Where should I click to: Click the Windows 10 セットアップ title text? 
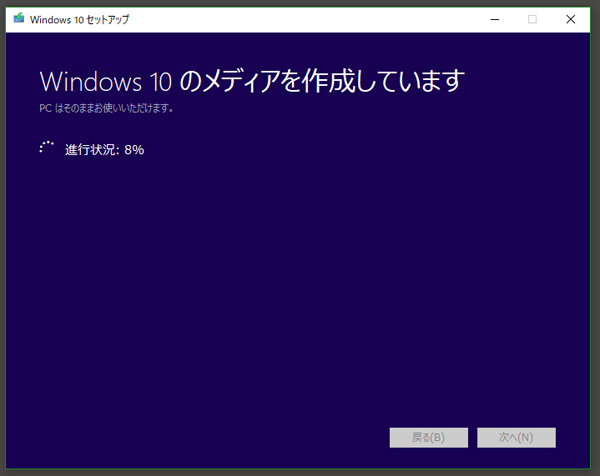(x=80, y=20)
